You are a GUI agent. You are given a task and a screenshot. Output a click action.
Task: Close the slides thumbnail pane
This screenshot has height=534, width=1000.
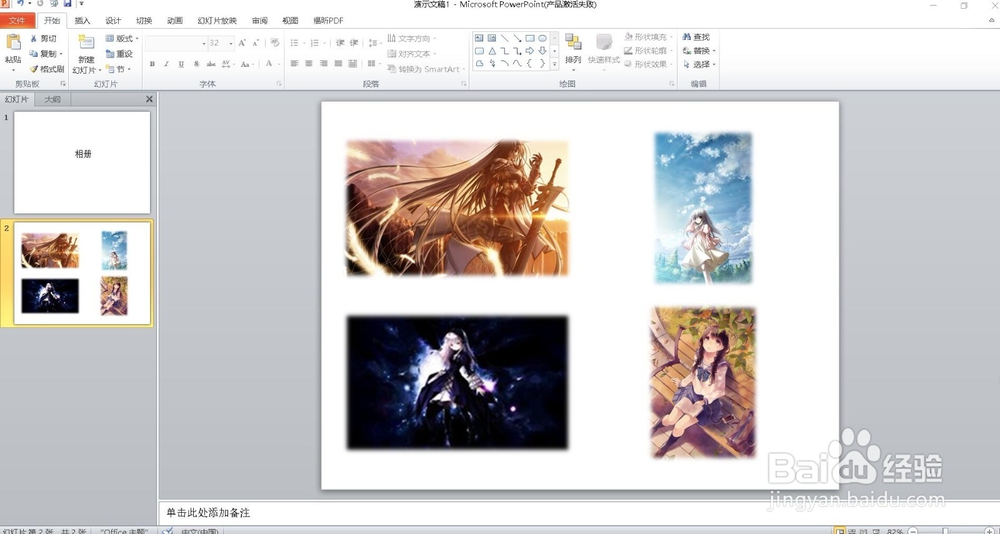(x=149, y=99)
